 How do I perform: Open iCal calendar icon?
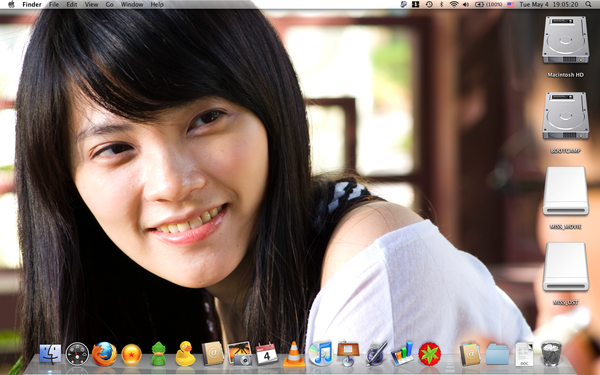[267, 354]
